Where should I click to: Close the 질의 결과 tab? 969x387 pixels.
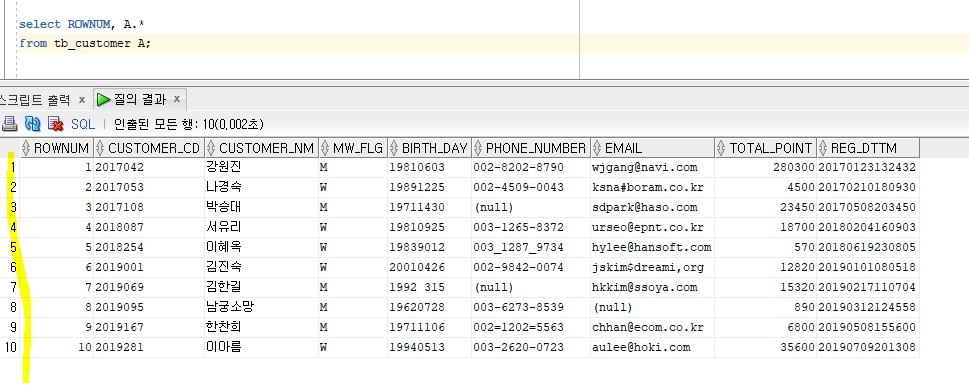177,99
